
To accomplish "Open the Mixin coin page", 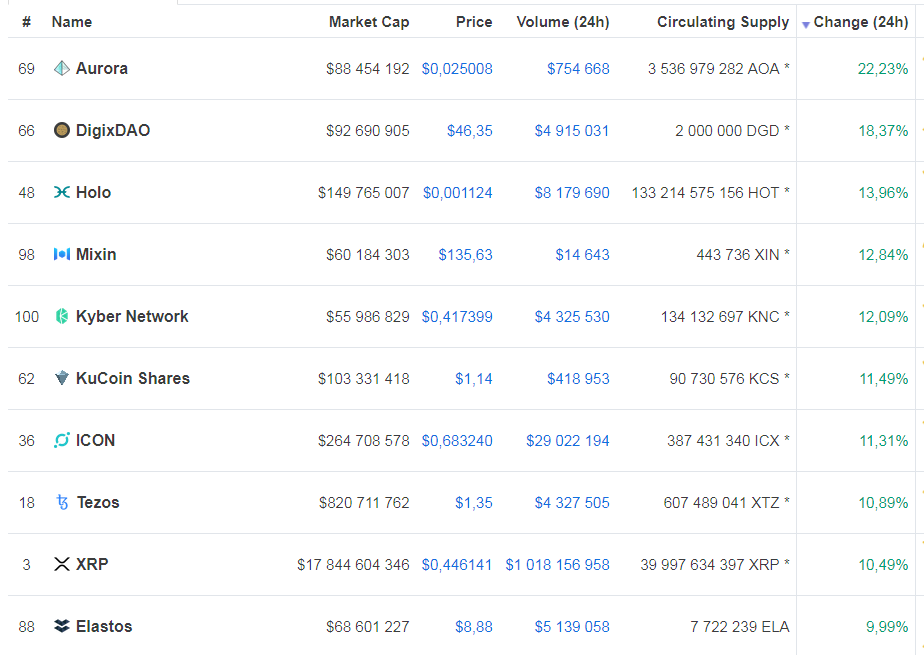I will 96,254.
